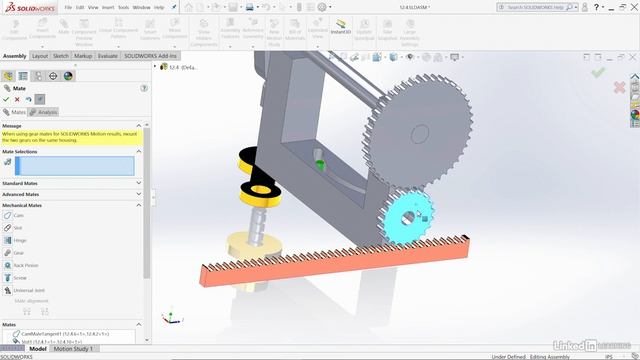
Task: Open the DisplayManager color sphere tab
Action: 68,76
